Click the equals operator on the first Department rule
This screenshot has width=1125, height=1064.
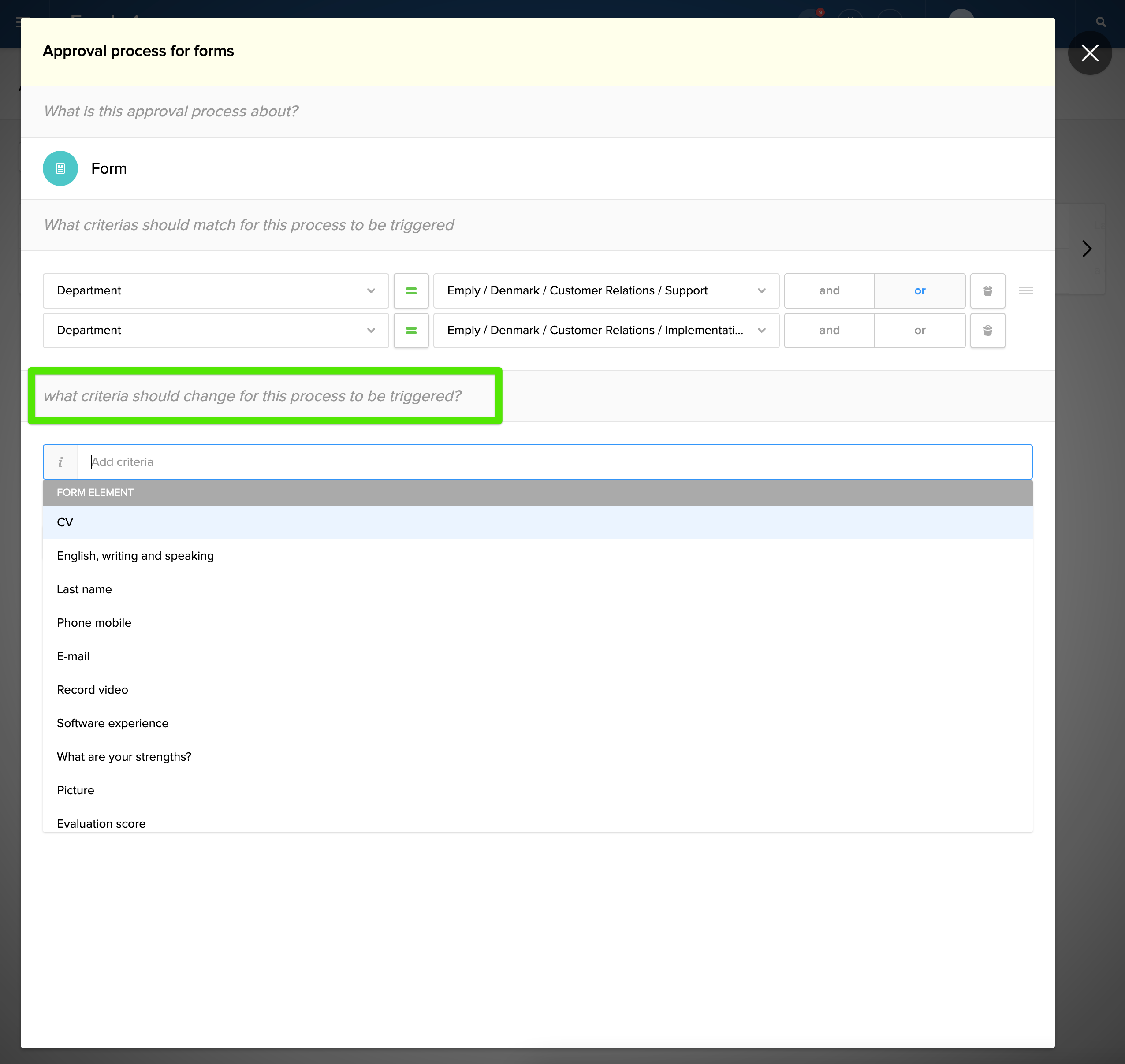(411, 290)
